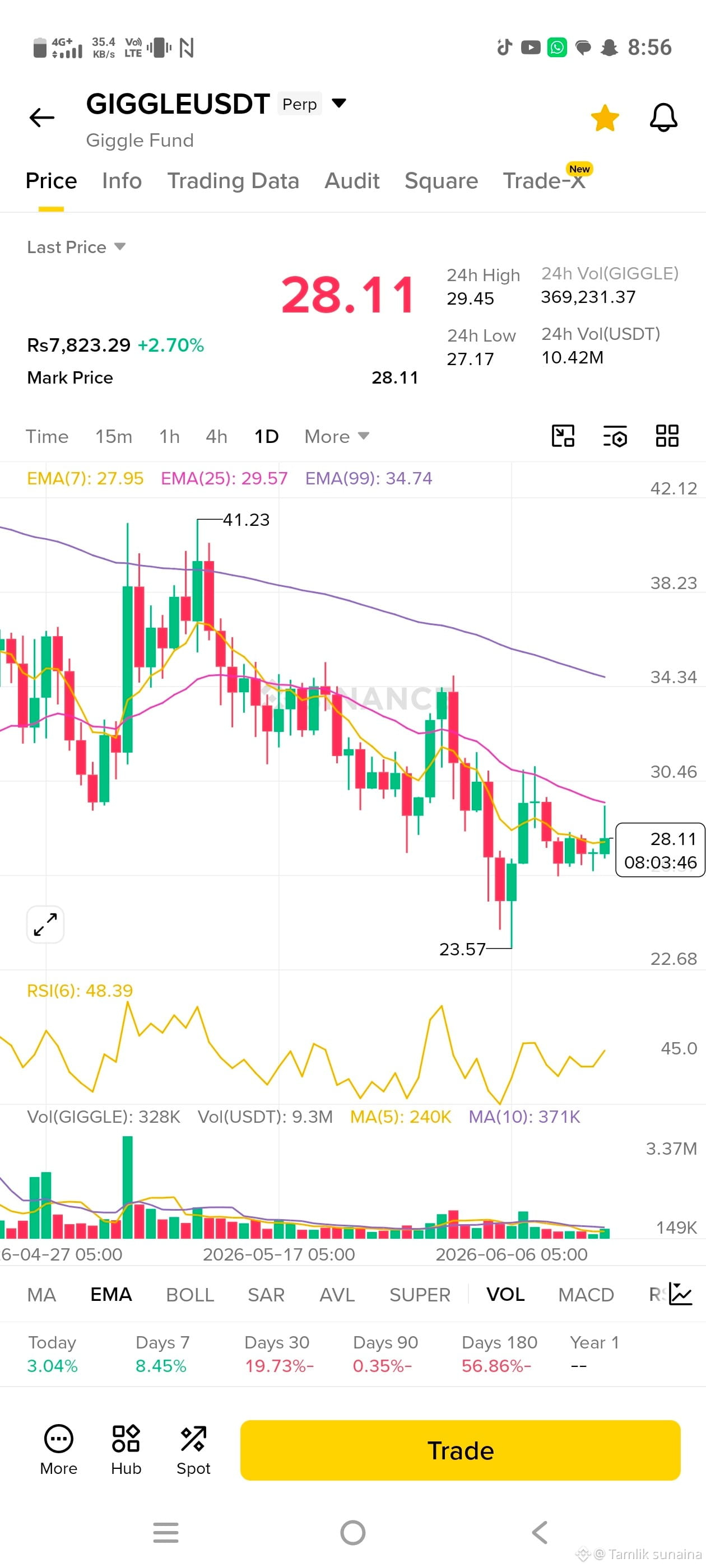Tap the current price label 28.11 on chart
706x1568 pixels.
point(659,850)
